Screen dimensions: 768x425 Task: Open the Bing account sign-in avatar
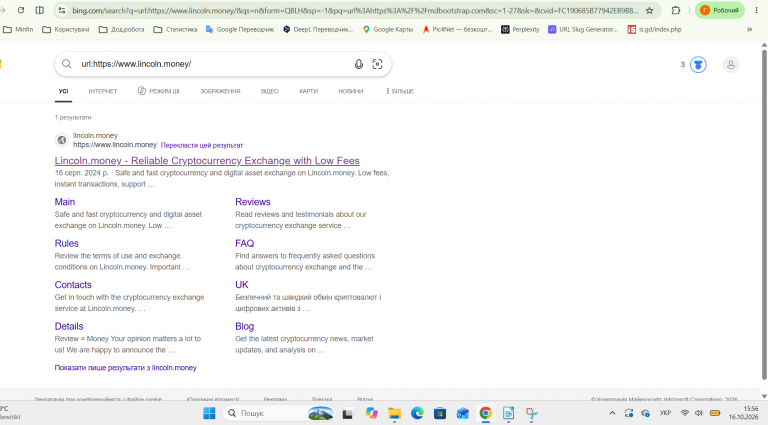731,65
